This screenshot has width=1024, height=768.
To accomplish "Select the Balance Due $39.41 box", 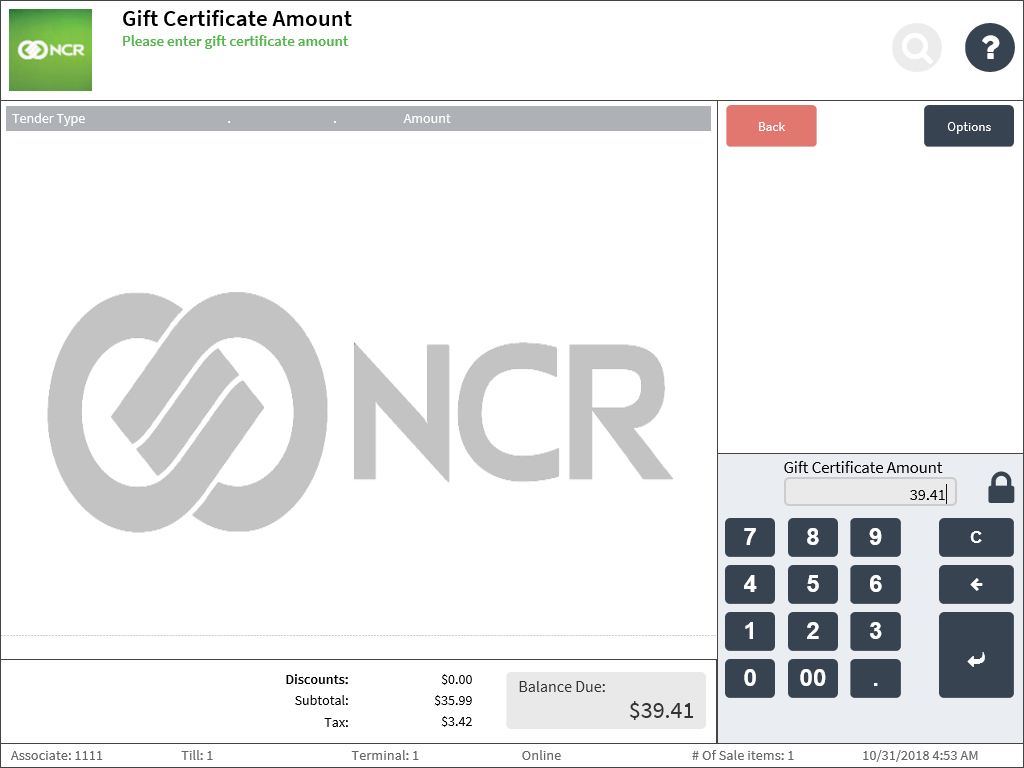I will (606, 701).
